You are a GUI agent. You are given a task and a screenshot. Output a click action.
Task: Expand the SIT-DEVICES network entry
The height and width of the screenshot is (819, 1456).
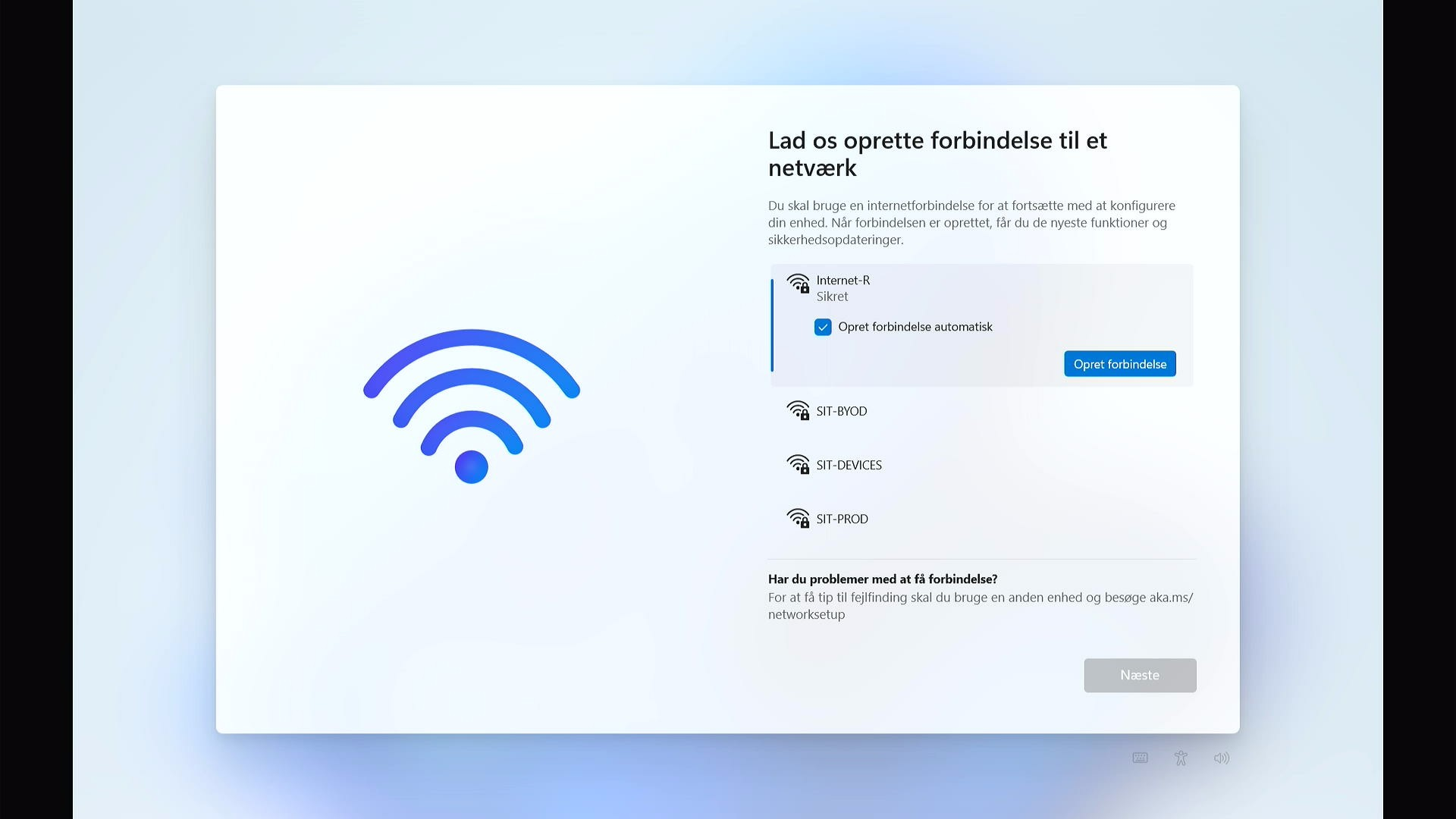tap(982, 465)
